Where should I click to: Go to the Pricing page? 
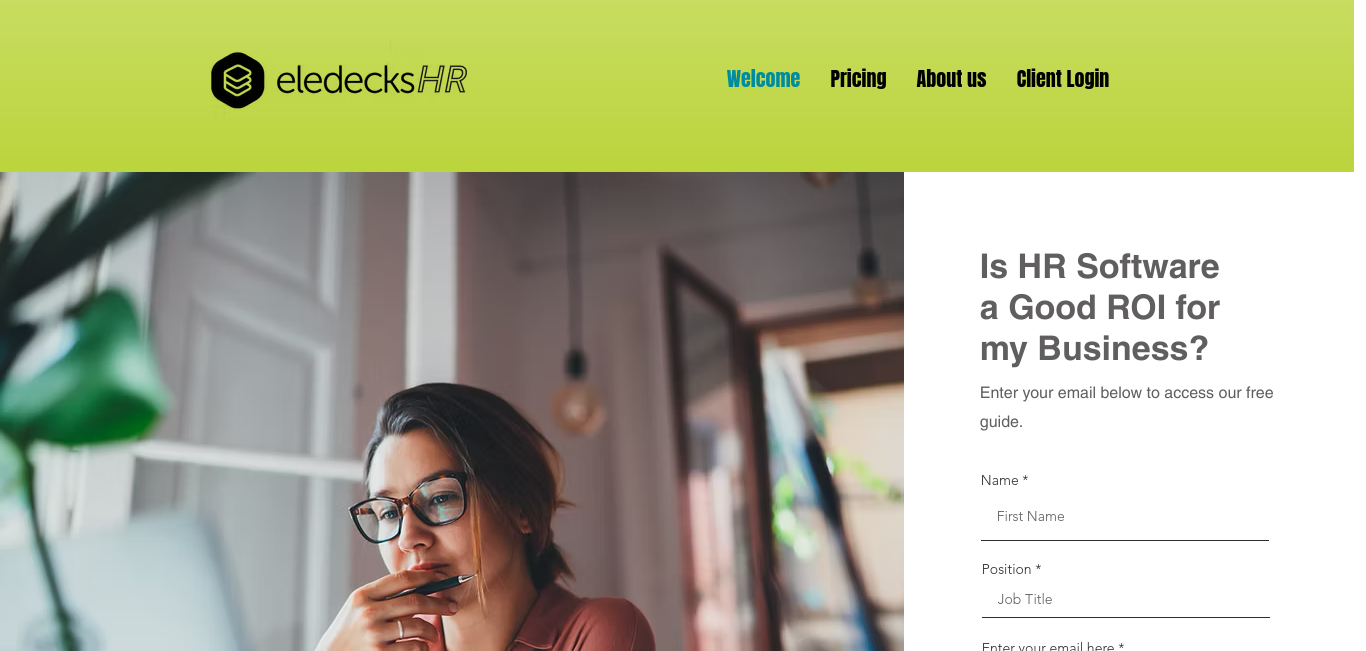click(x=858, y=79)
